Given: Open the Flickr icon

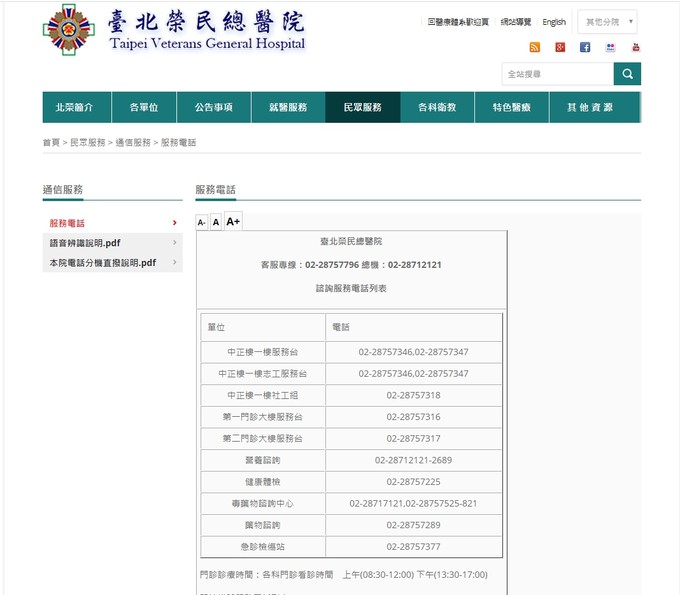Looking at the screenshot, I should 610,47.
